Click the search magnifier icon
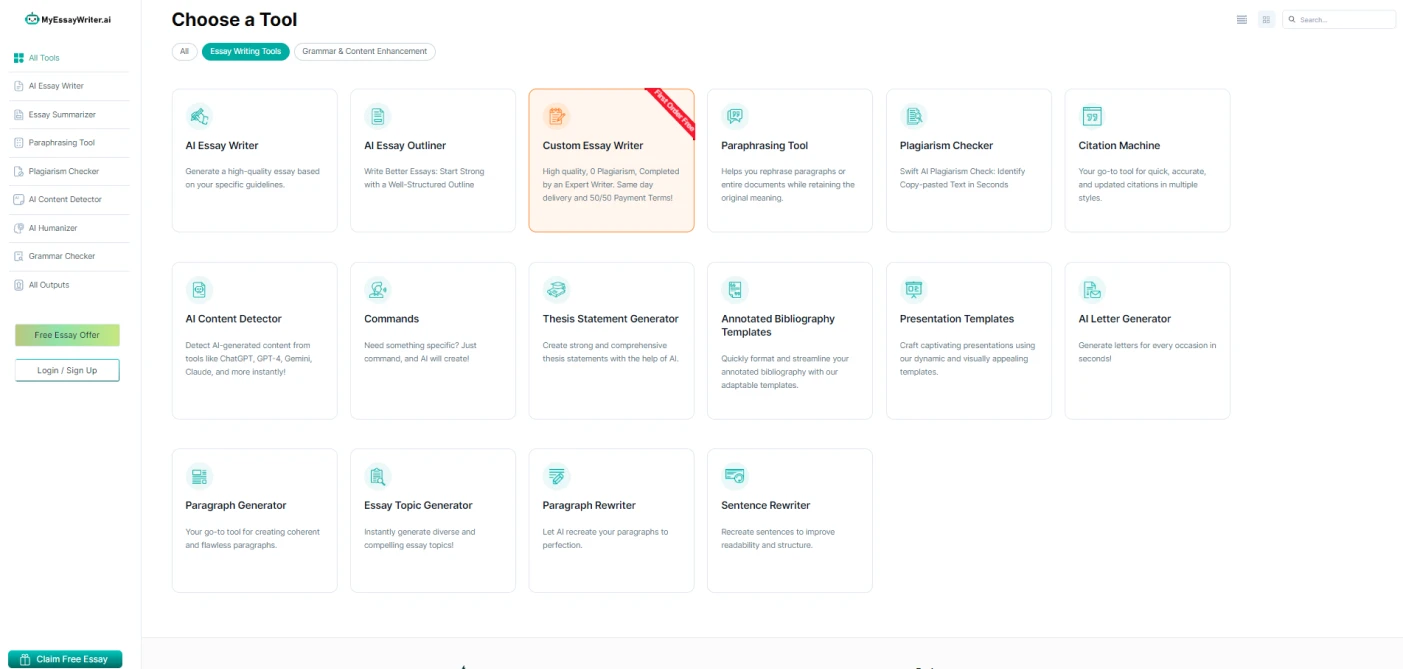 pos(1292,19)
